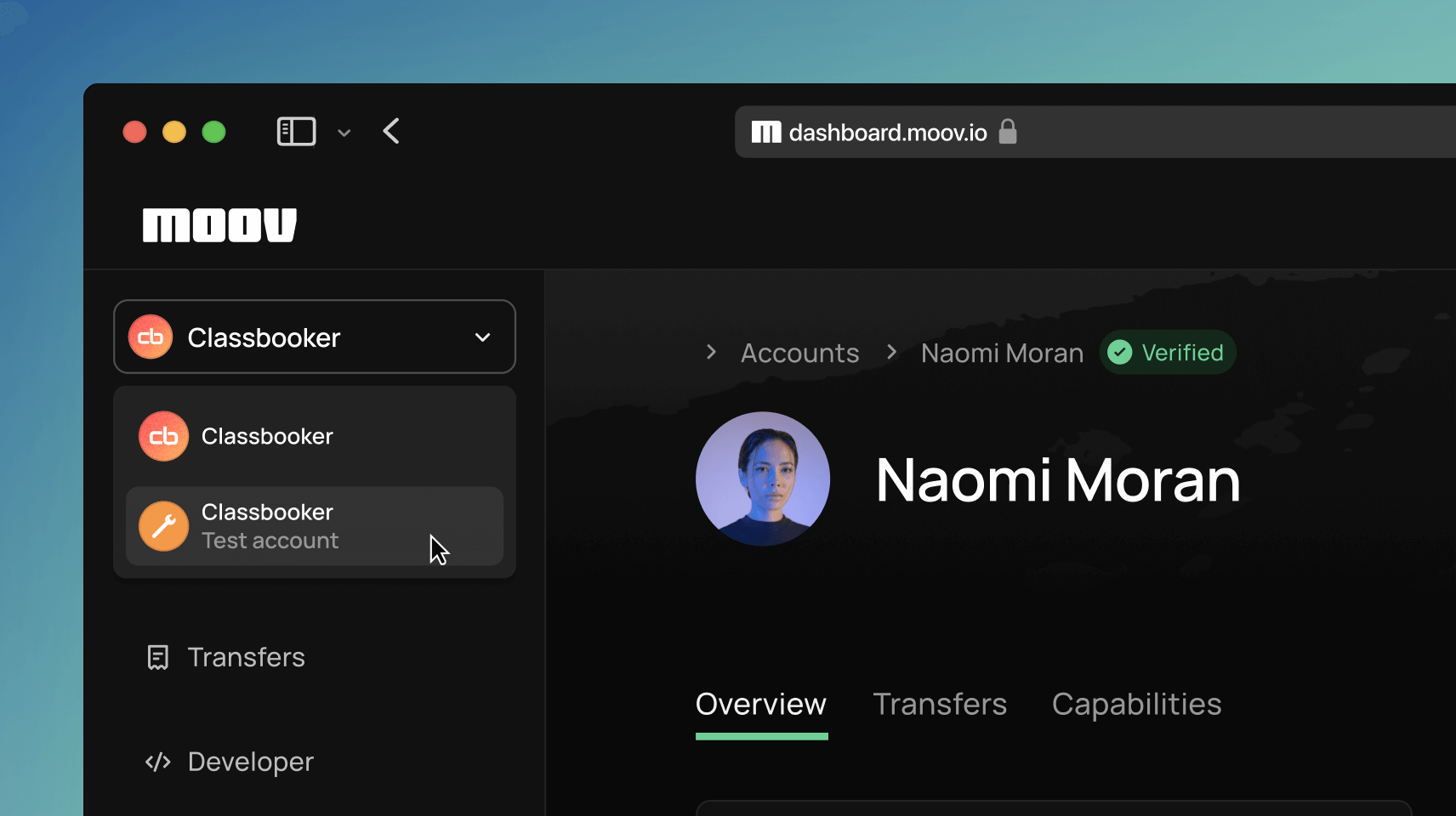Click the Verified status badge
The image size is (1456, 816).
click(1167, 352)
